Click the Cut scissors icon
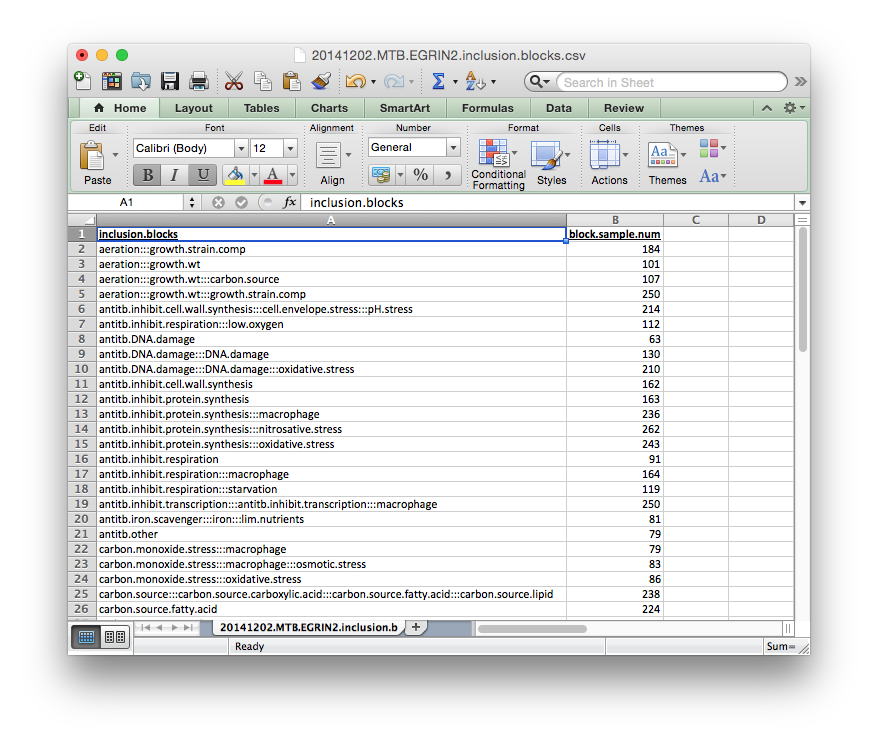The height and width of the screenshot is (747, 878). (x=234, y=82)
